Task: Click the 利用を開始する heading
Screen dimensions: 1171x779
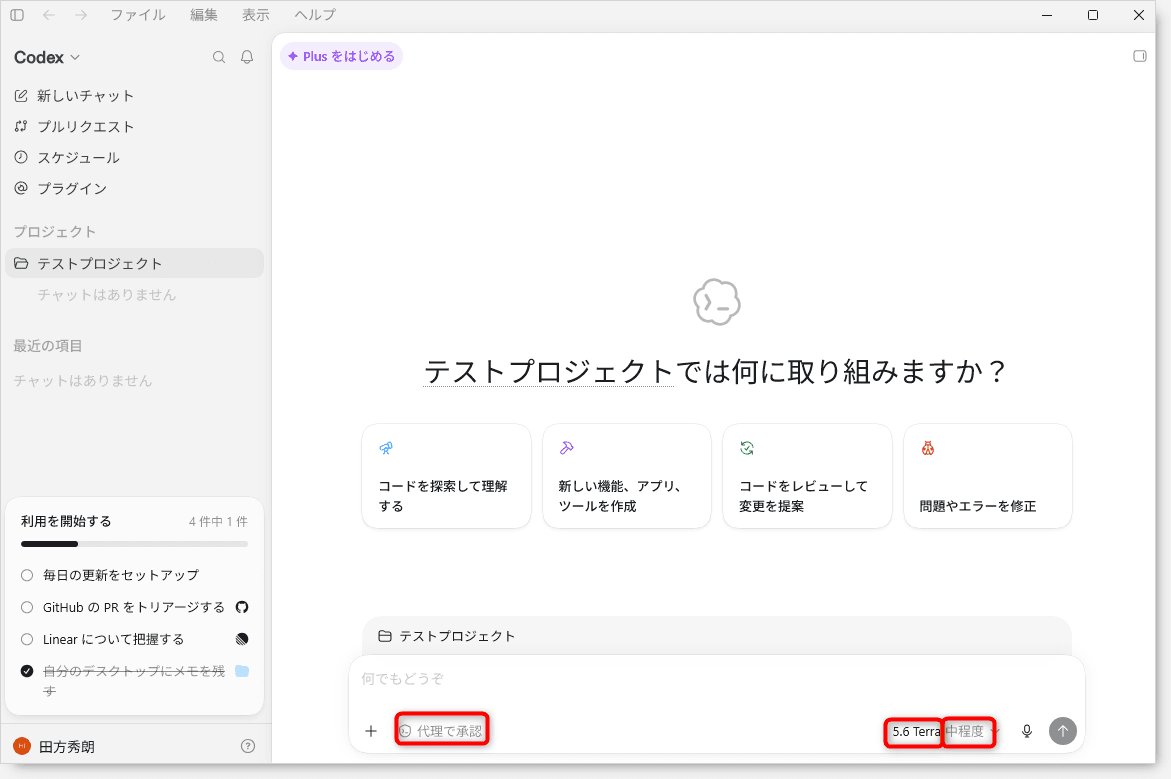Action: (x=66, y=521)
